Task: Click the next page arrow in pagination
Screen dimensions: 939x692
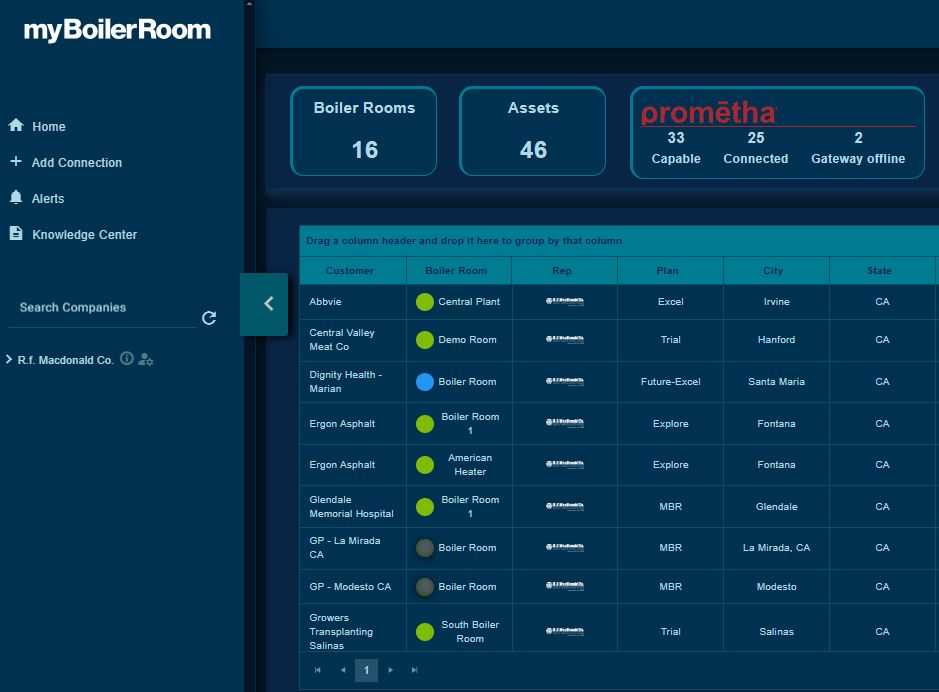Action: point(391,670)
